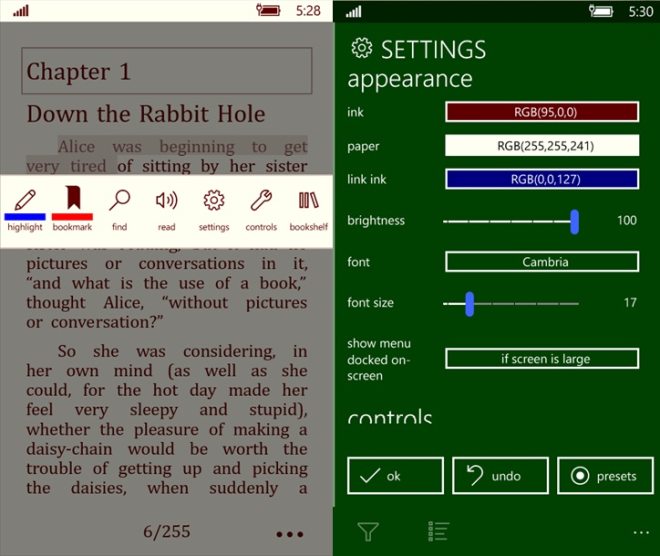Open find with the magnifier icon
The image size is (660, 556).
click(120, 200)
